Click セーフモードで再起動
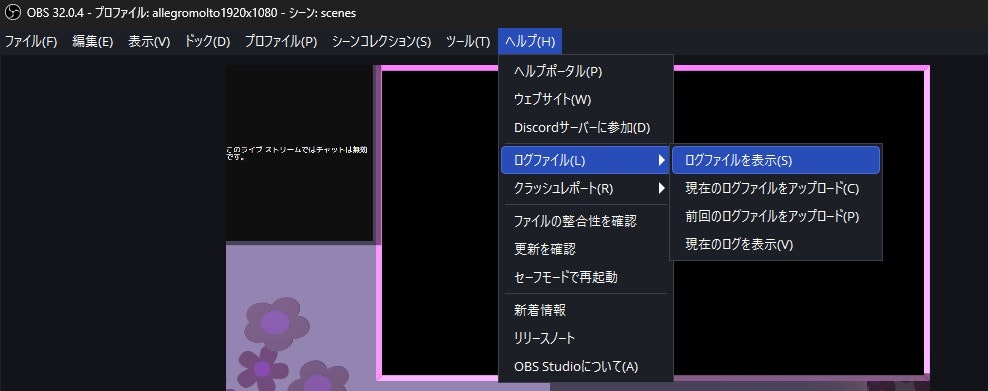 click(x=585, y=276)
